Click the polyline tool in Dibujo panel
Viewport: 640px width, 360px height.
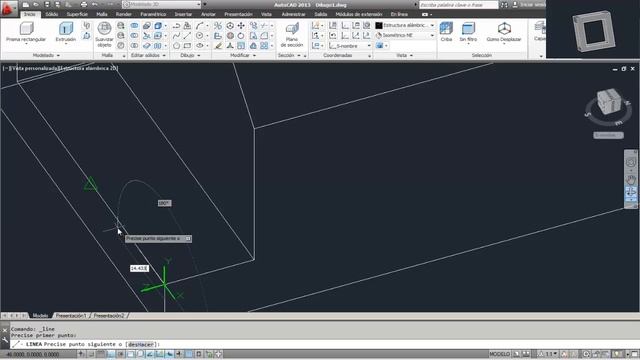(176, 26)
